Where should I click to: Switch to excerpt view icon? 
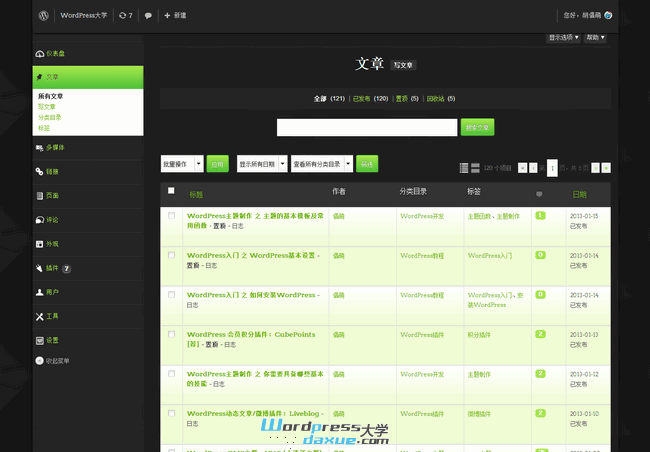click(x=475, y=168)
